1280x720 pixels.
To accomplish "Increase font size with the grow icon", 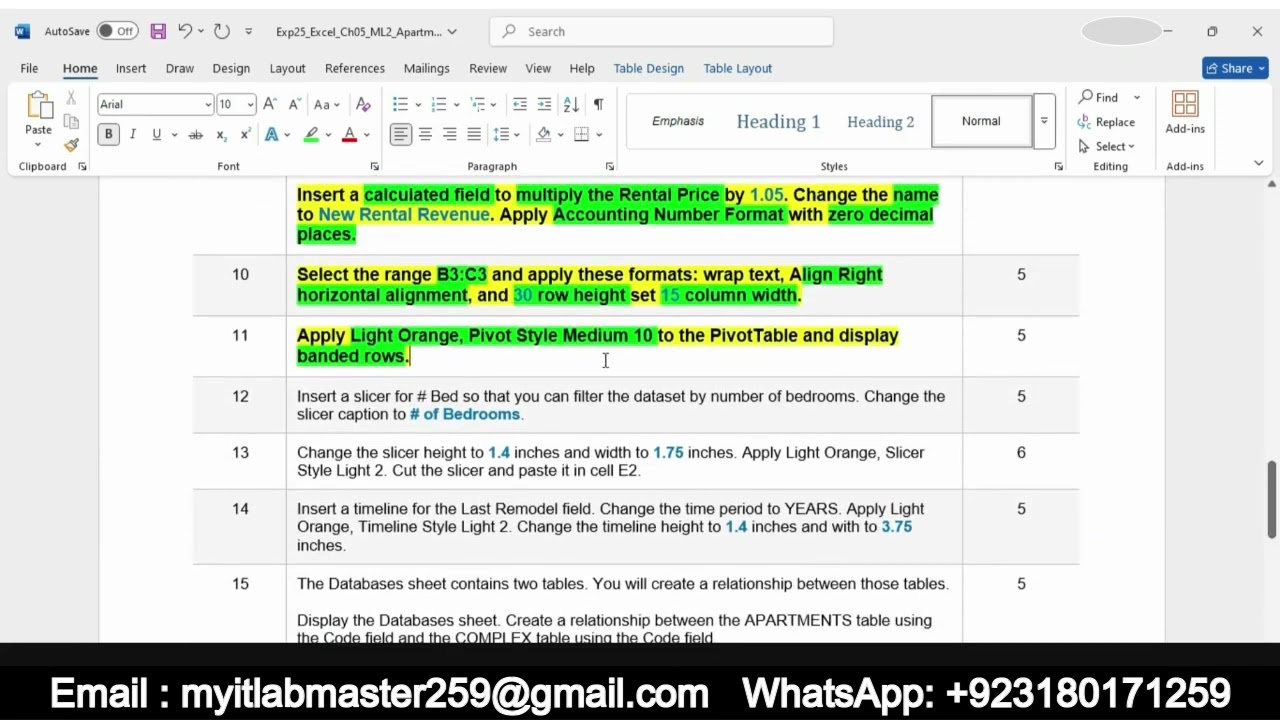I will (x=269, y=104).
